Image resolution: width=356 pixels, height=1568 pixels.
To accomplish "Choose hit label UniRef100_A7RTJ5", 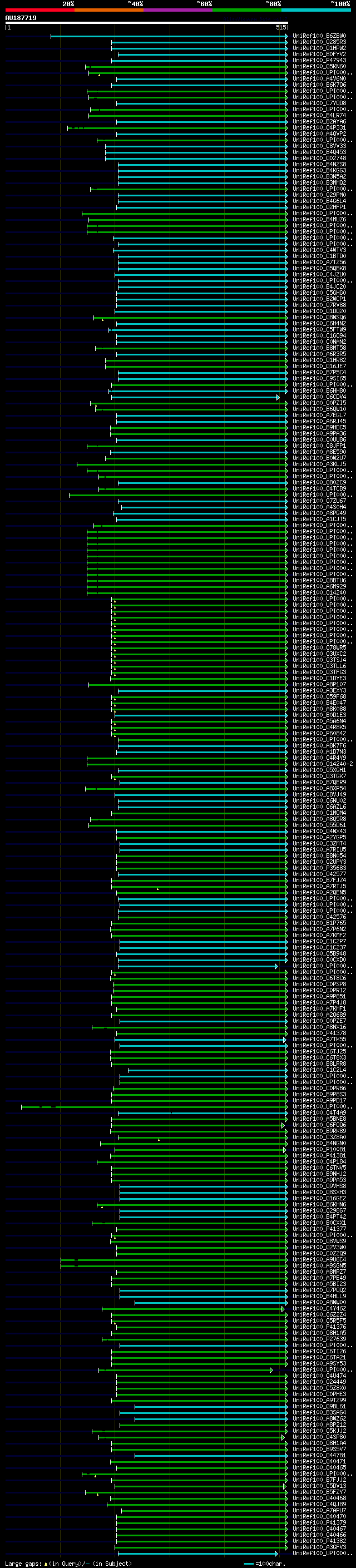I will (x=319, y=886).
